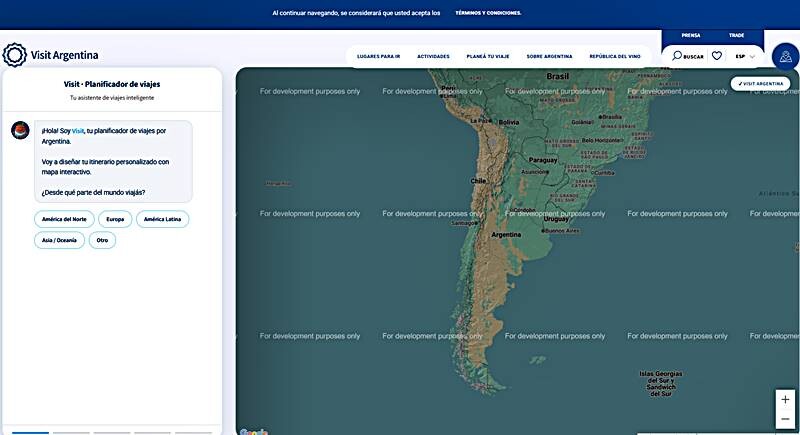
Task: Open the round trip planner icon button
Action: (785, 57)
